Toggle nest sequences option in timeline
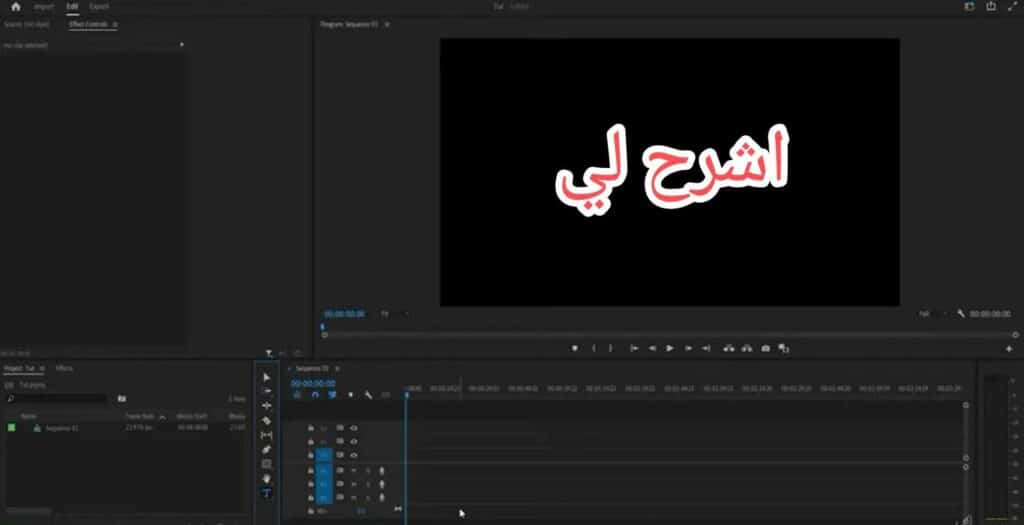Viewport: 1024px width, 525px height. [297, 395]
